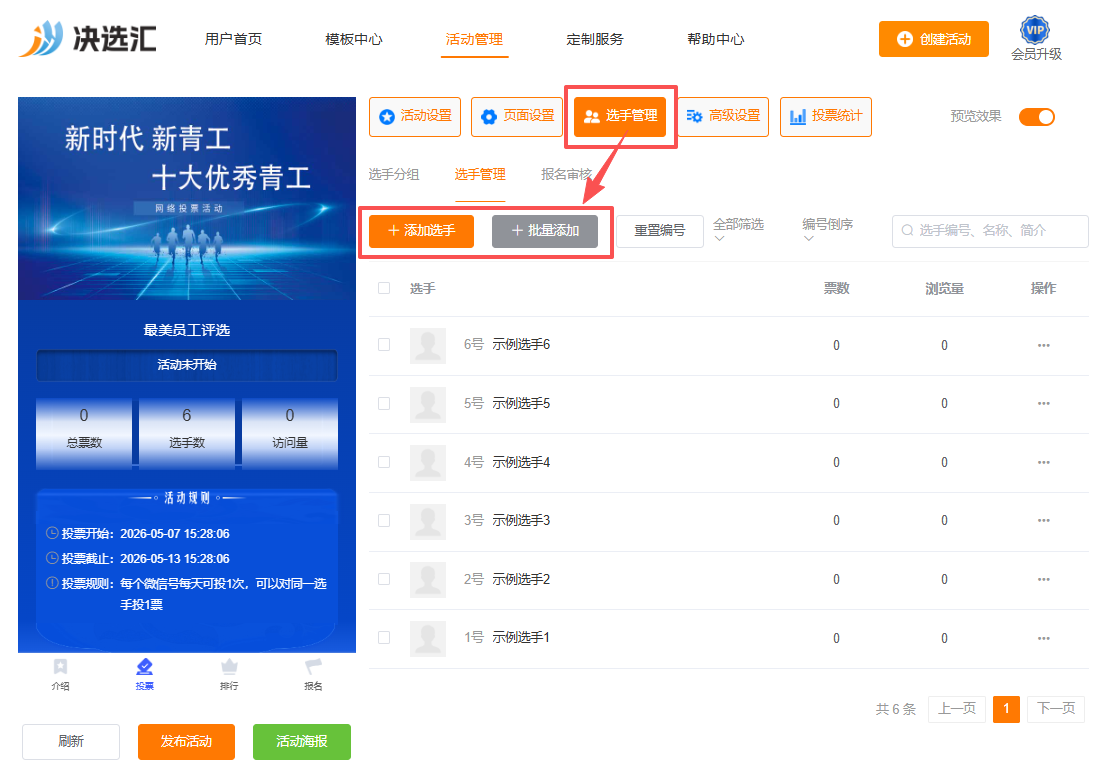
Task: Open 投票统计 vote statistics tab
Action: tap(826, 116)
